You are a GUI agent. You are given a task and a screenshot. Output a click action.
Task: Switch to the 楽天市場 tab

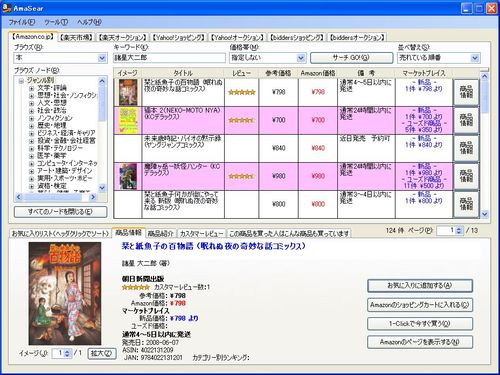(x=76, y=37)
